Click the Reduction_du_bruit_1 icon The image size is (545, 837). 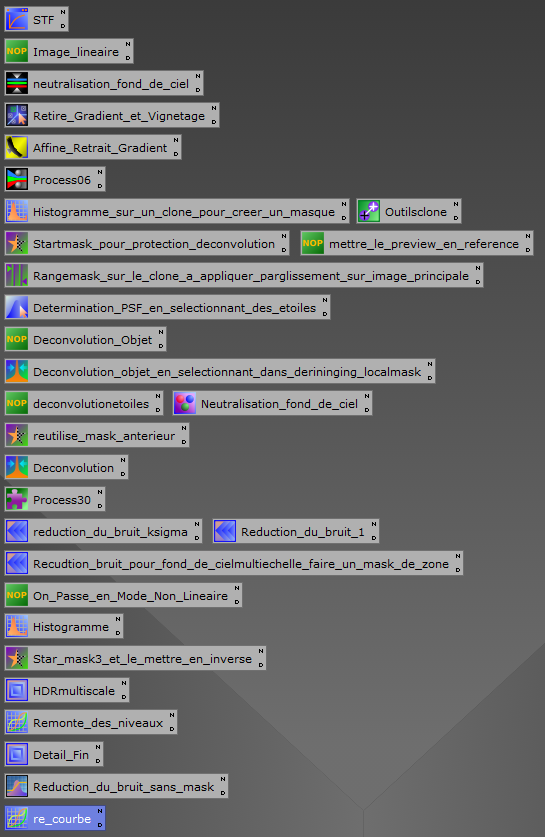click(x=225, y=532)
